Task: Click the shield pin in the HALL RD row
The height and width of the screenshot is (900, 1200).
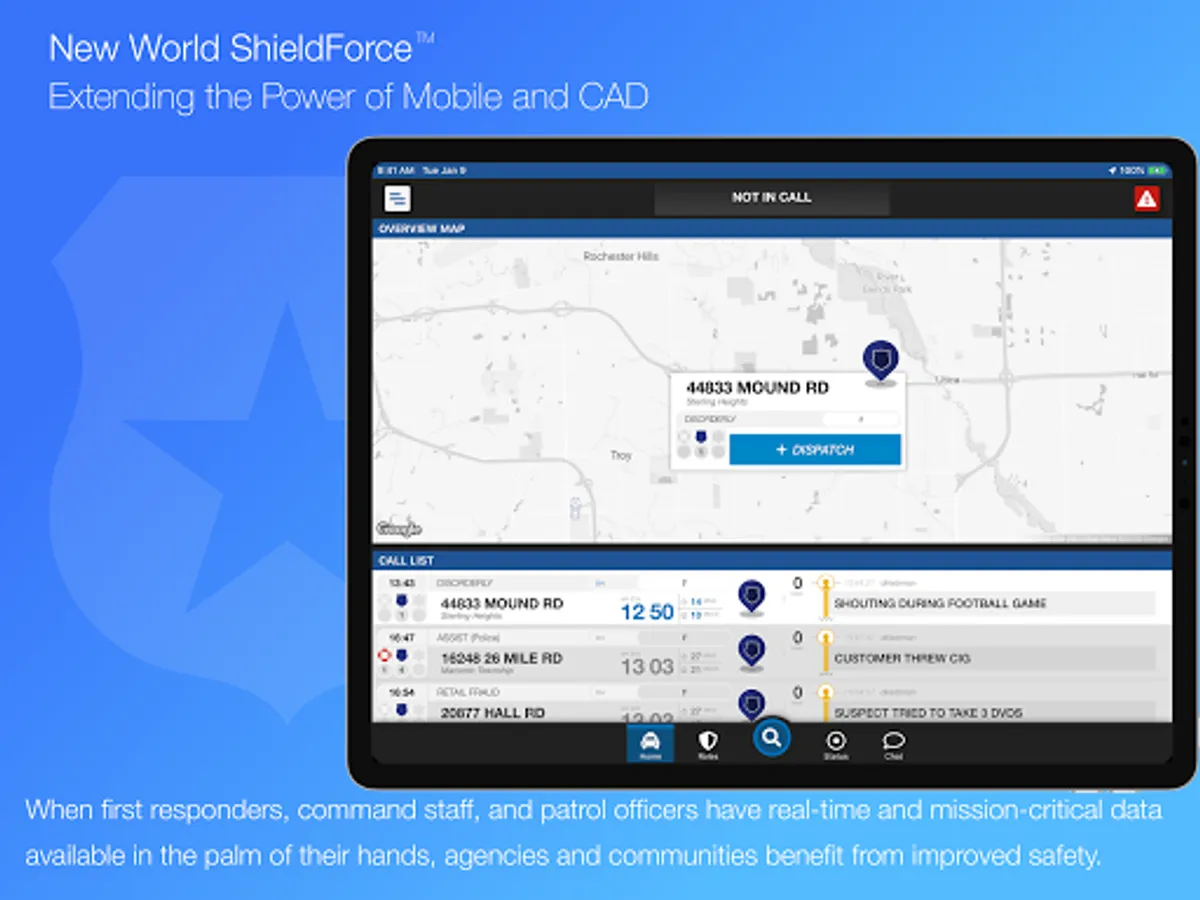Action: [x=751, y=703]
